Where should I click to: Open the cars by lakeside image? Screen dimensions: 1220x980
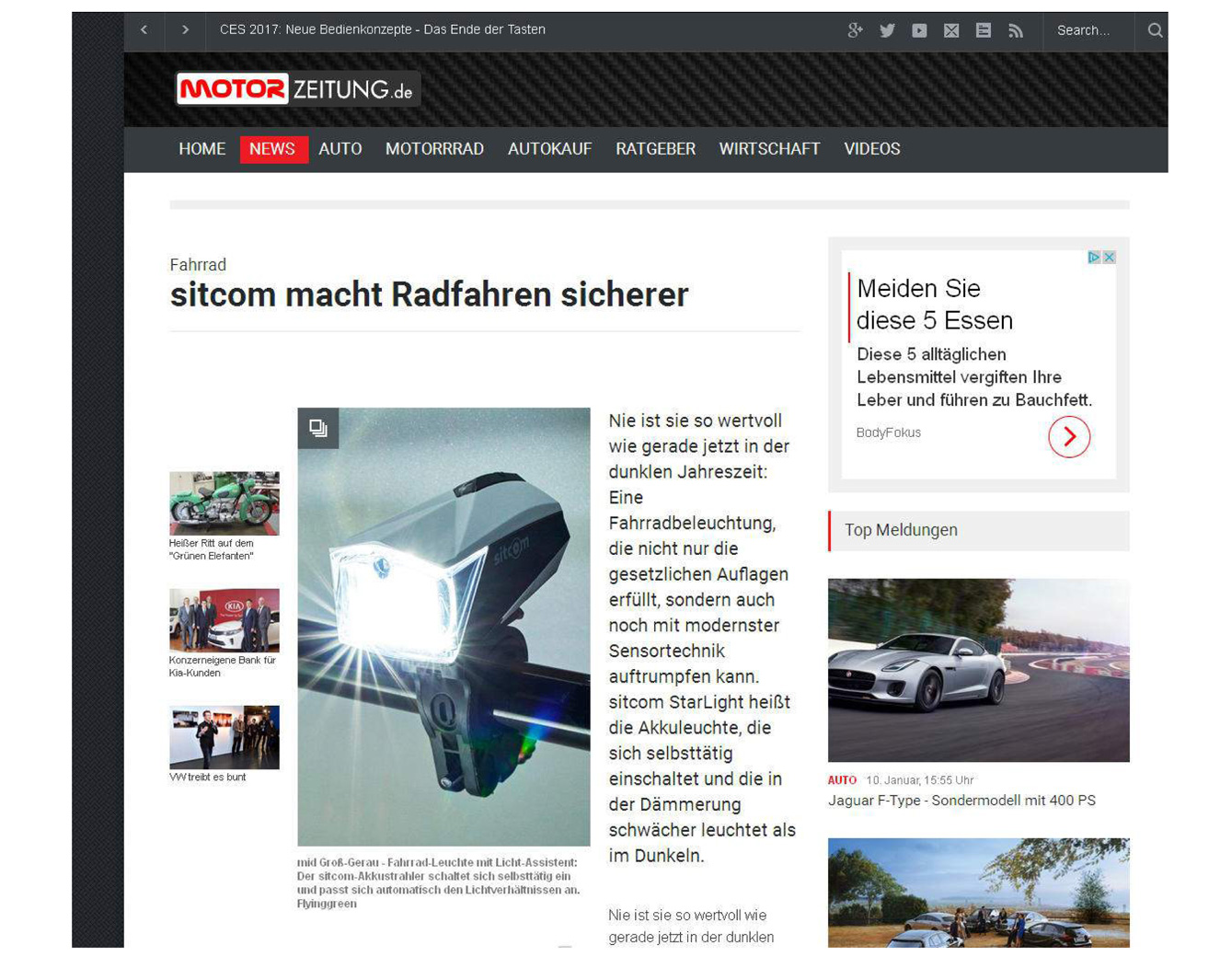point(979,893)
